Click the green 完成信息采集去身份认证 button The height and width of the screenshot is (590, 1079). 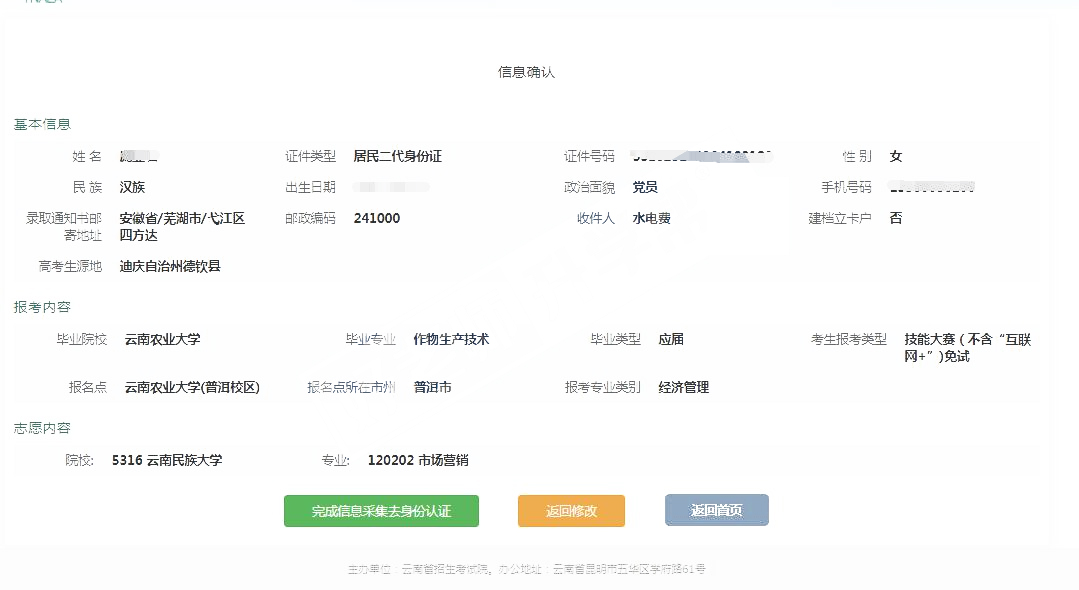point(381,511)
